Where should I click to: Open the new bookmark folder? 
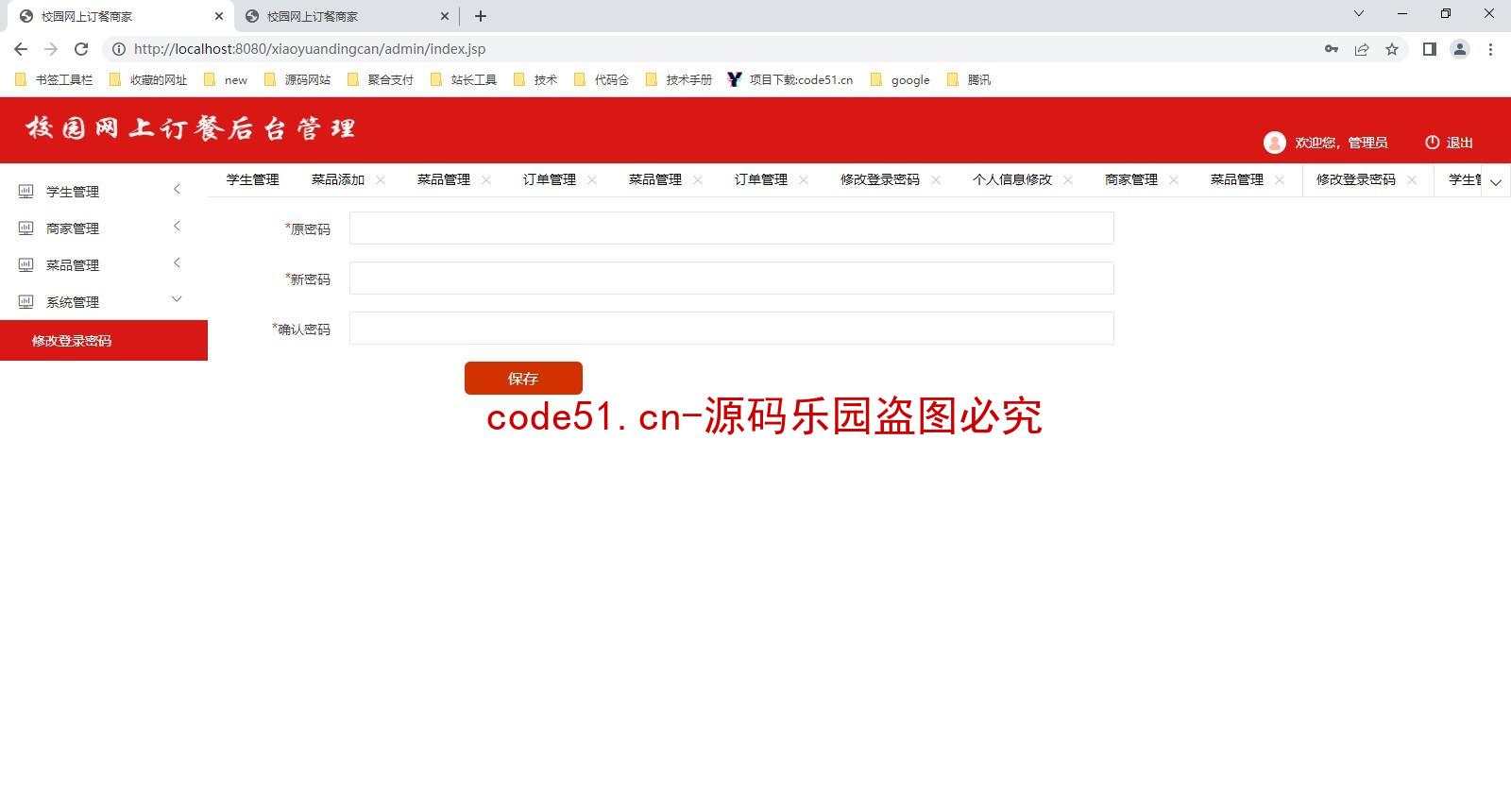226,80
